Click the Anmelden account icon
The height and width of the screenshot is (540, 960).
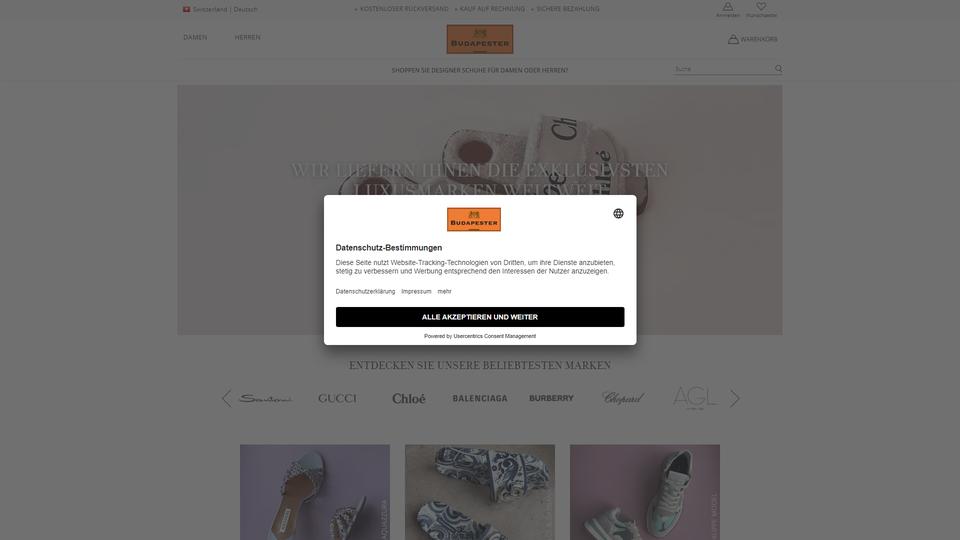727,7
